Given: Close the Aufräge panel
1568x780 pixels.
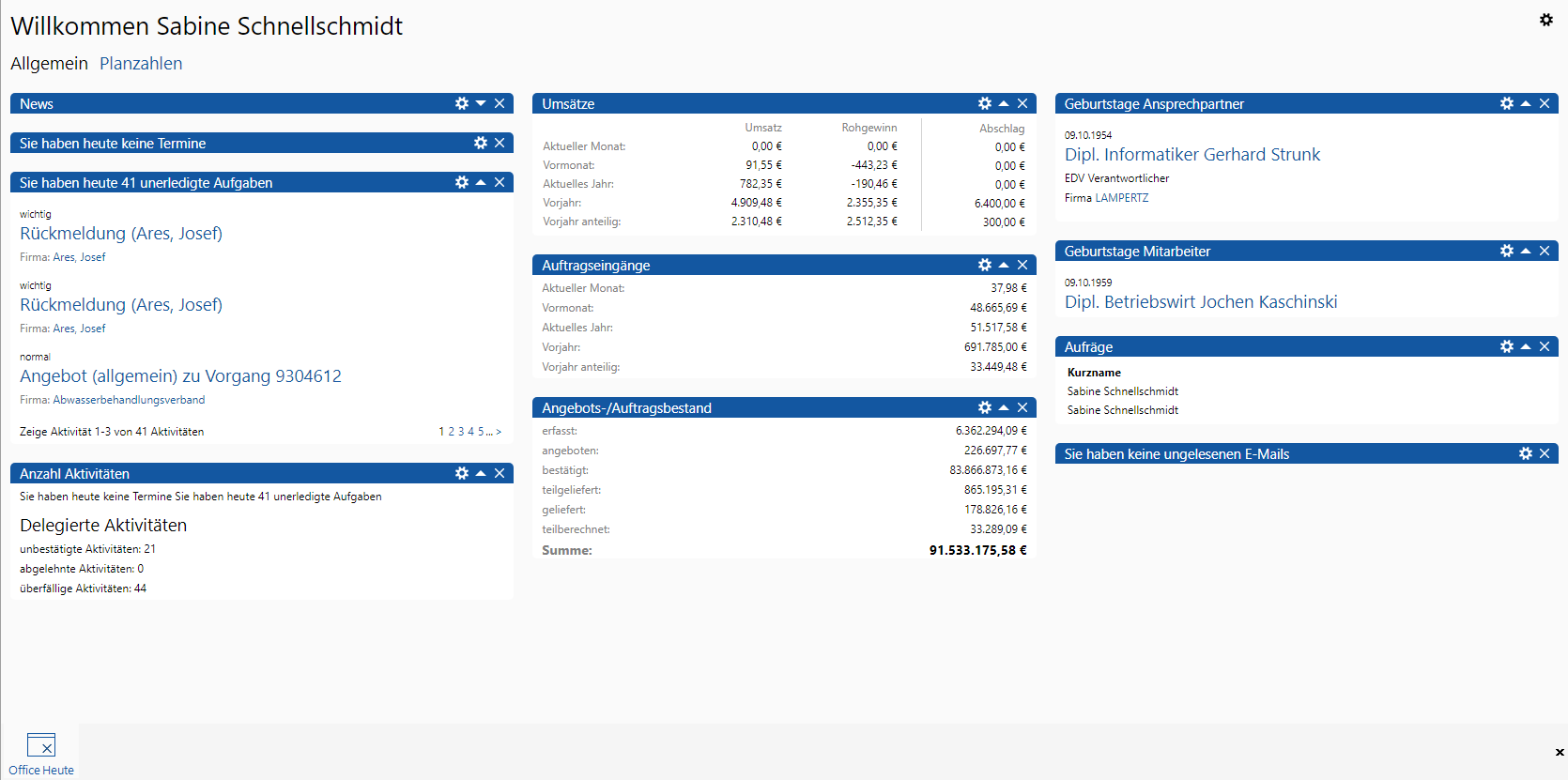Looking at the screenshot, I should [x=1545, y=346].
